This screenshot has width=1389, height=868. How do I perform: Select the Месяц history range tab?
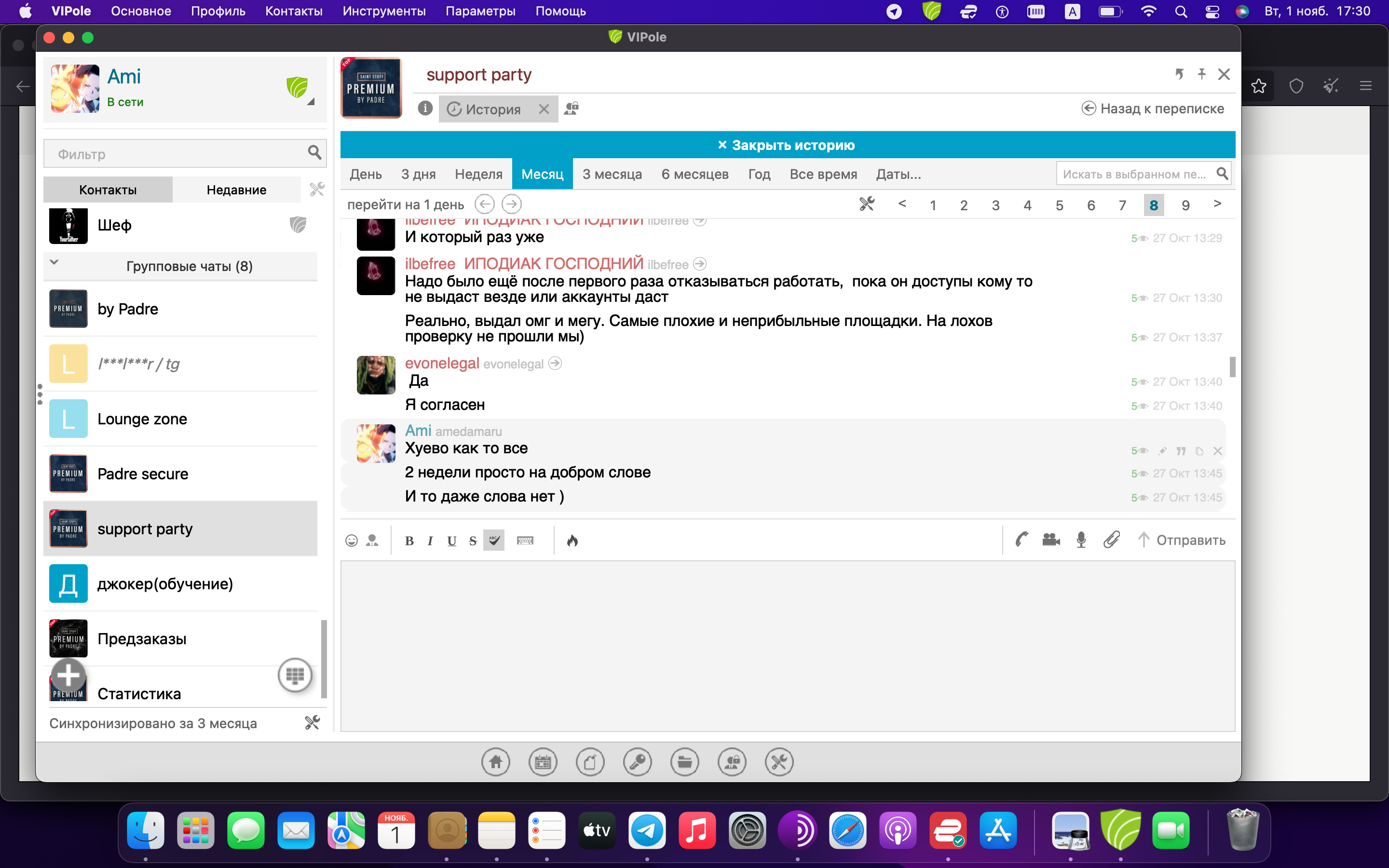click(542, 174)
